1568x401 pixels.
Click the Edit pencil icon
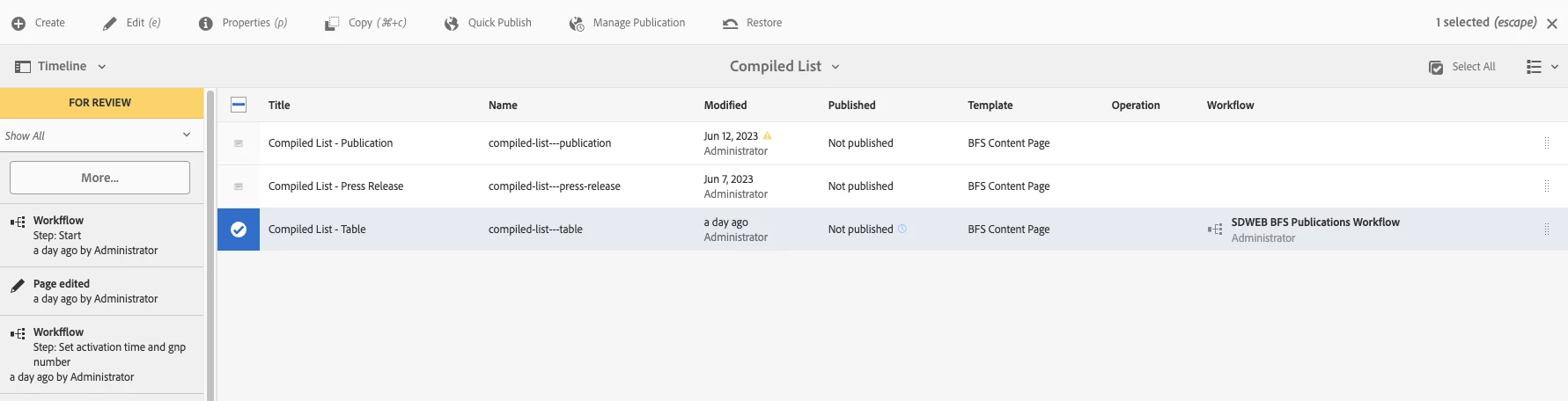[x=110, y=24]
